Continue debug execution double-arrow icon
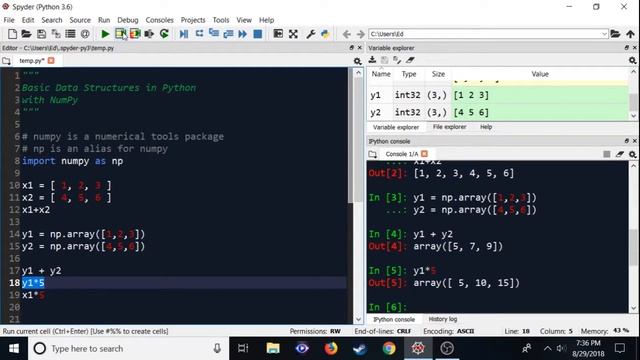This screenshot has width=640, height=360. tap(242, 34)
